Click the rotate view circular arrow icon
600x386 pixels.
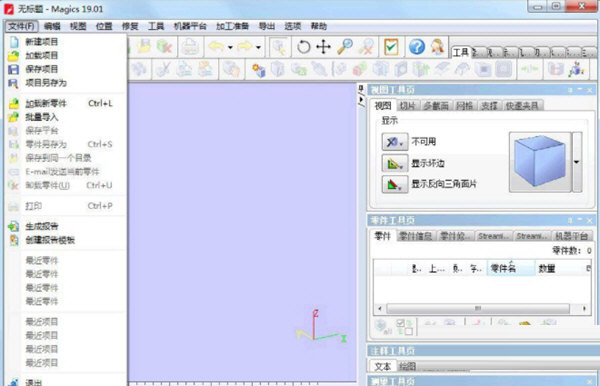pyautogui.click(x=303, y=47)
